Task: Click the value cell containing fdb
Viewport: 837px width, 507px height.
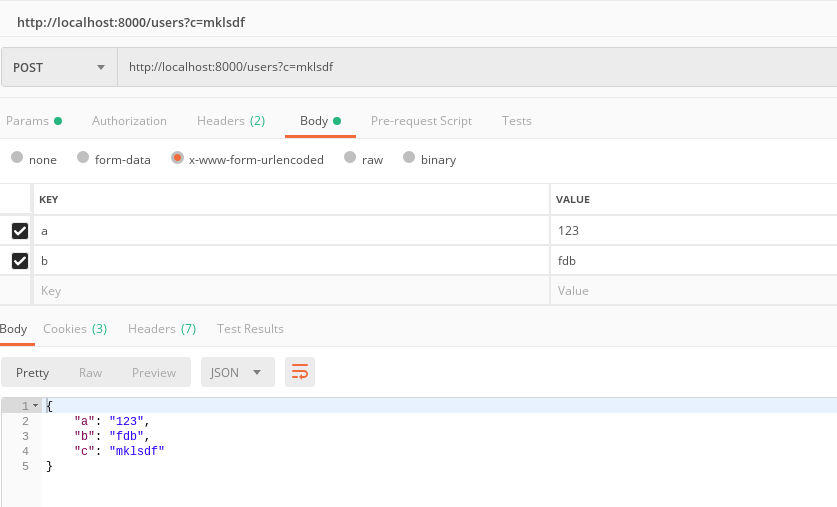Action: [x=694, y=260]
